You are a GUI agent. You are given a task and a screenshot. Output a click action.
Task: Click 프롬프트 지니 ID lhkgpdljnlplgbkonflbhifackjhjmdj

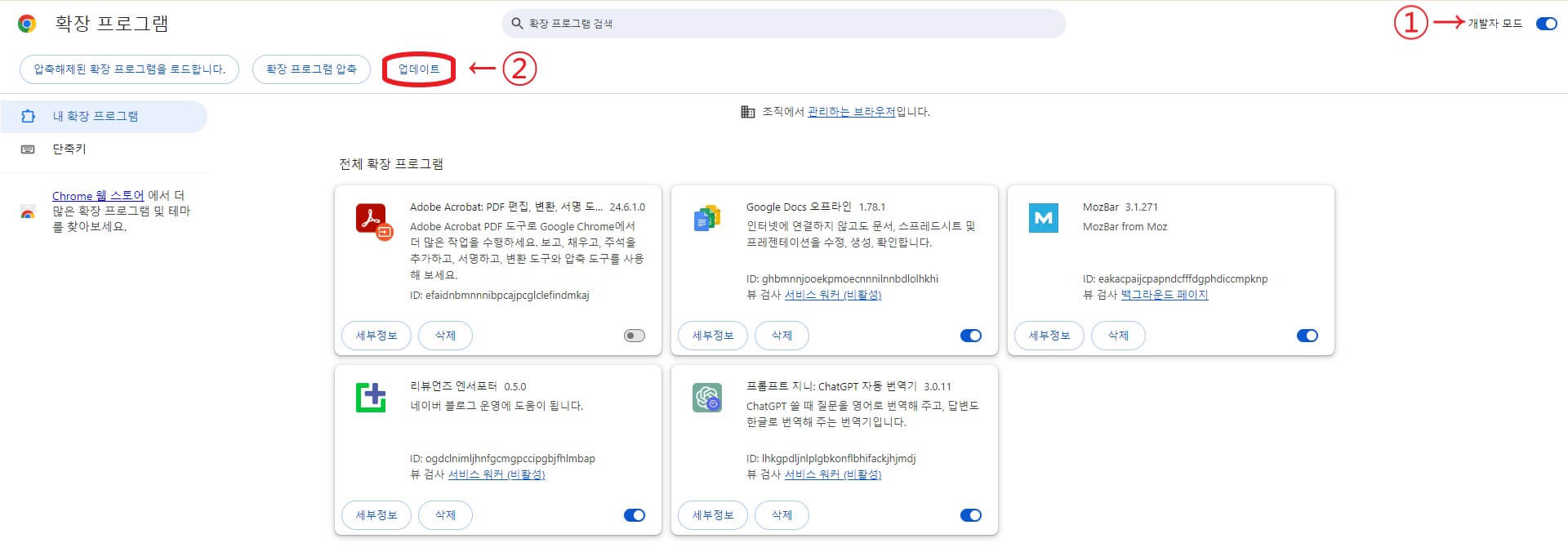pyautogui.click(x=831, y=458)
